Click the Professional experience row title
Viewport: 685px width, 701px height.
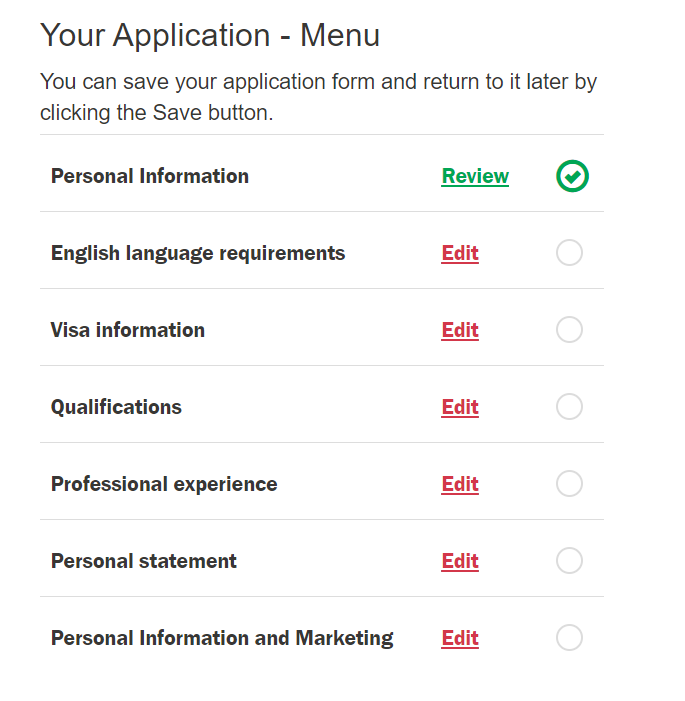(x=164, y=484)
